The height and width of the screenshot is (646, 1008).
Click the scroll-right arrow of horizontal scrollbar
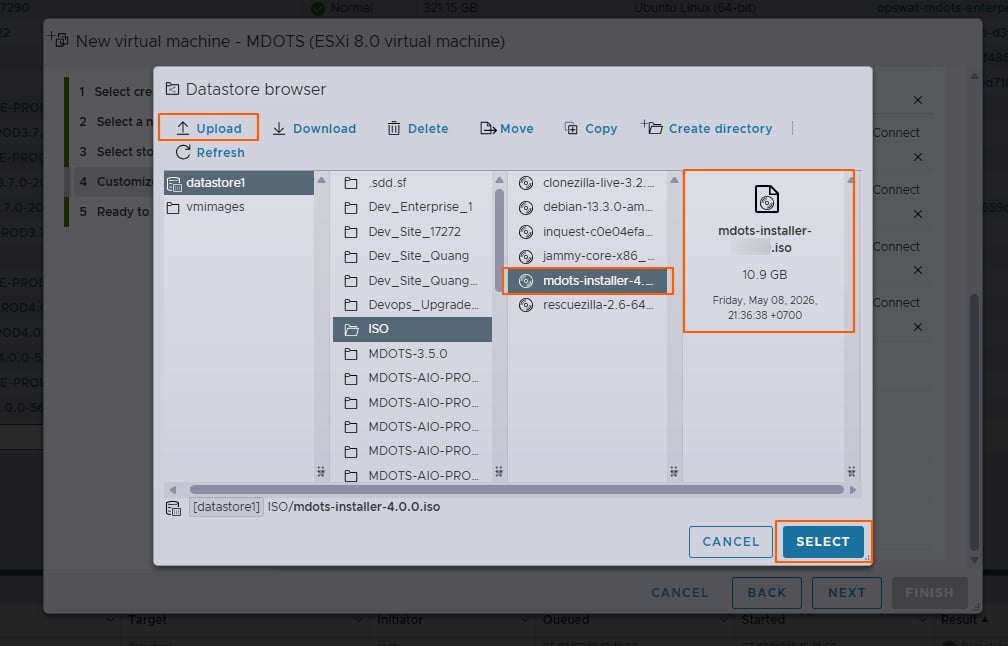[x=853, y=490]
